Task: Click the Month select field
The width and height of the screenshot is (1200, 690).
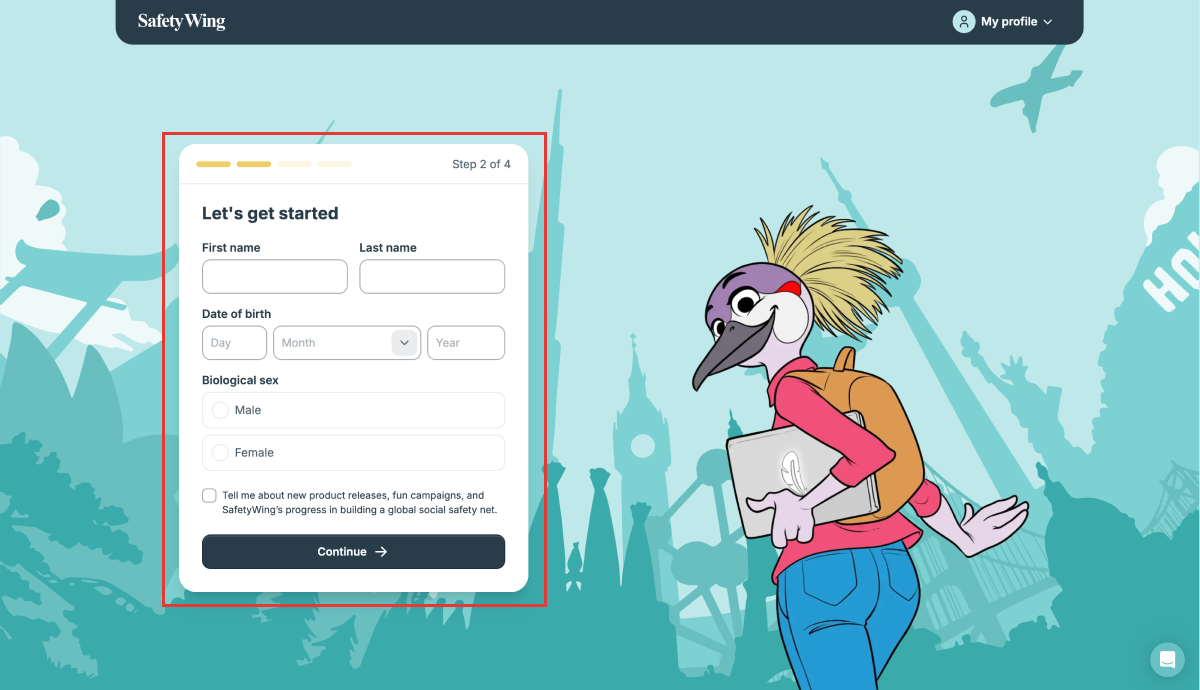Action: click(x=347, y=343)
